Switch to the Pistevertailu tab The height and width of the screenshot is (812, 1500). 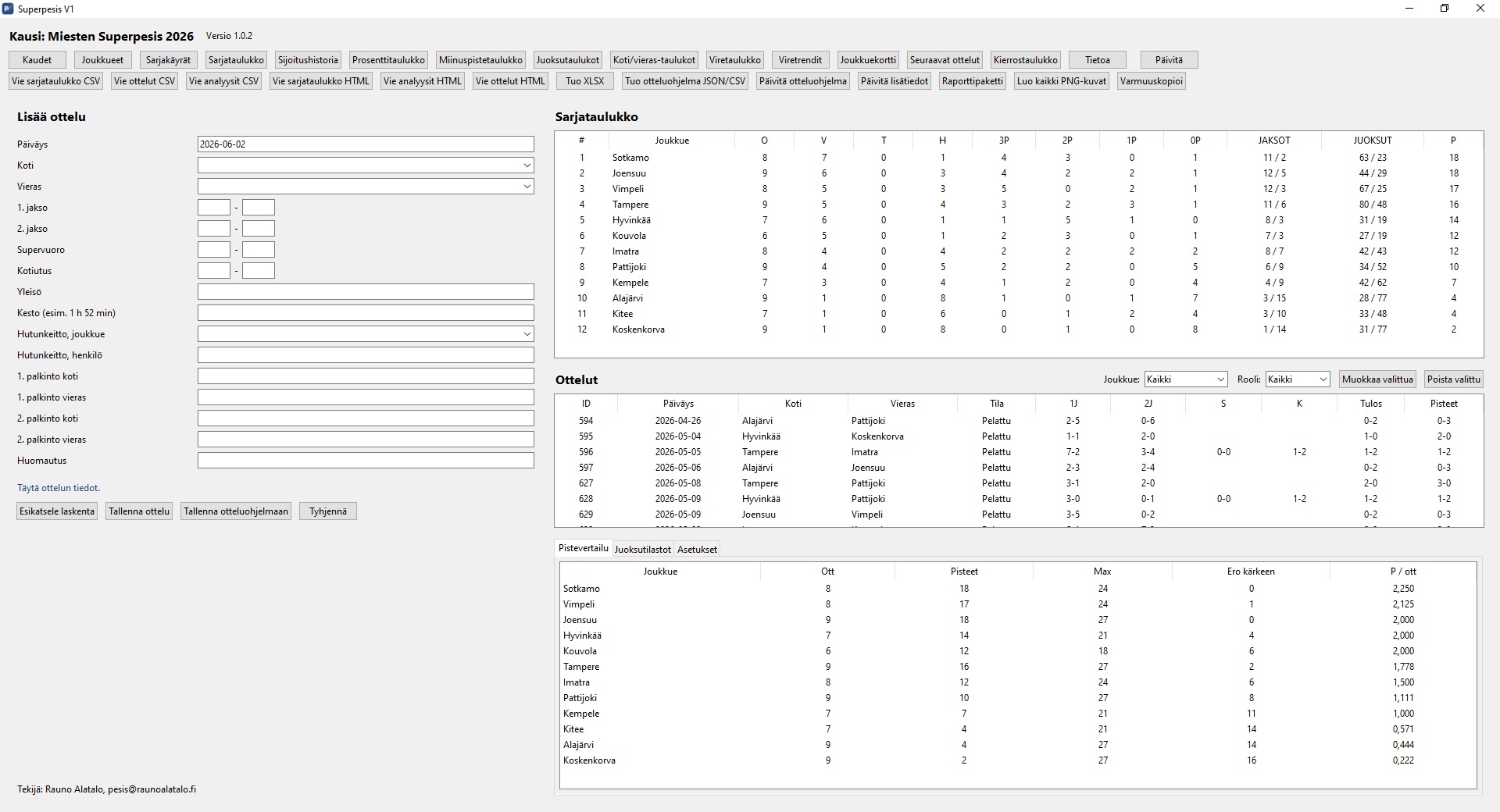[584, 548]
